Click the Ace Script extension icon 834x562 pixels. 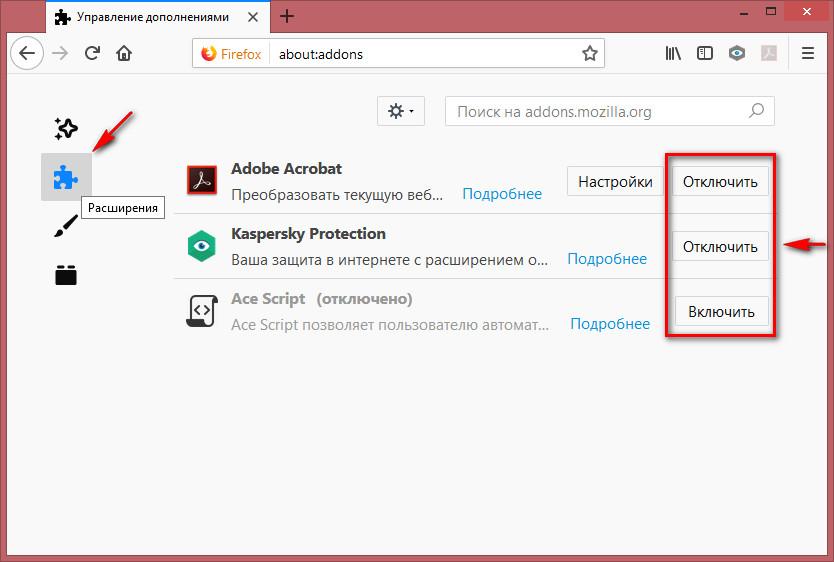(x=202, y=311)
